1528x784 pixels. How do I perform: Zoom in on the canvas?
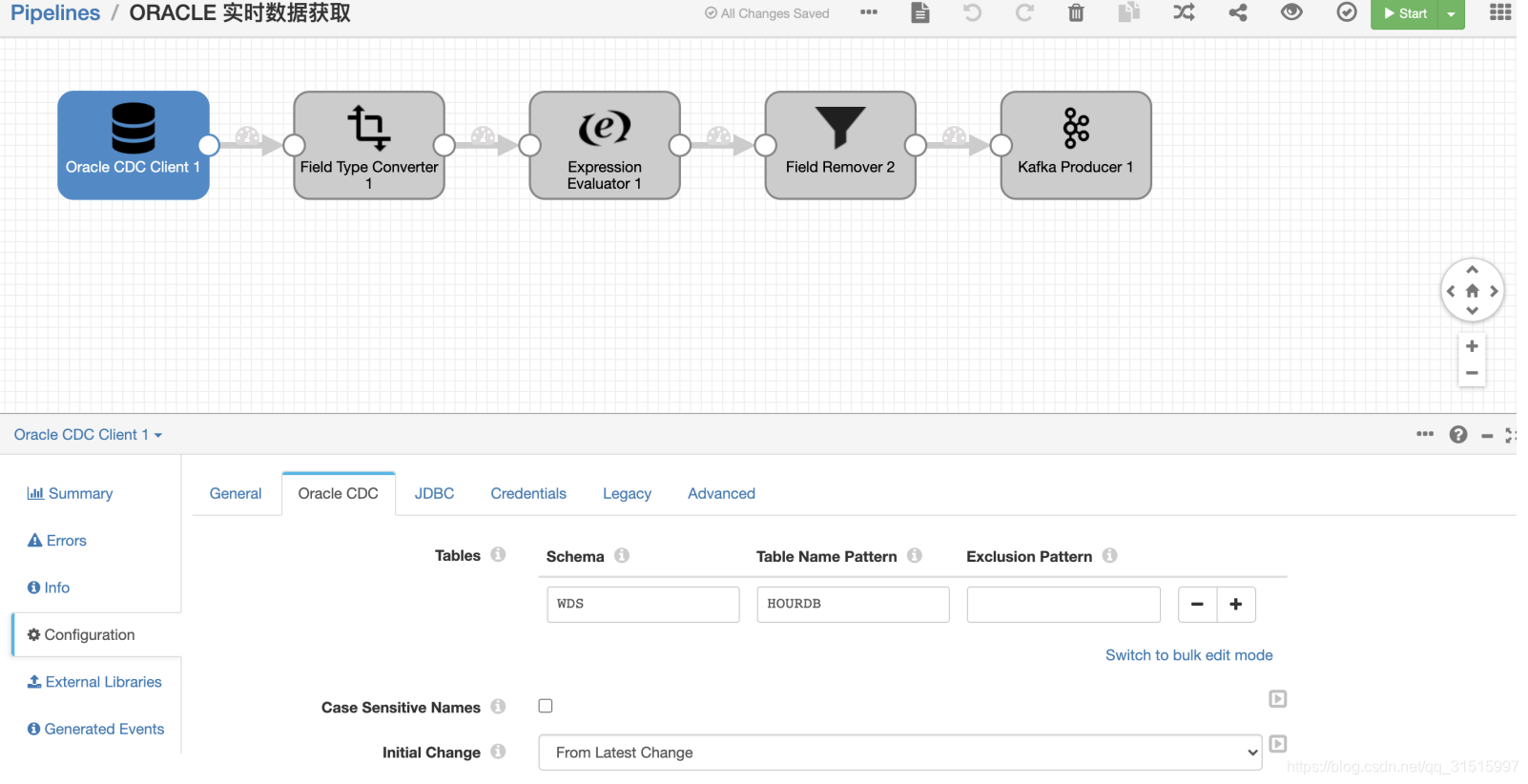click(x=1472, y=346)
